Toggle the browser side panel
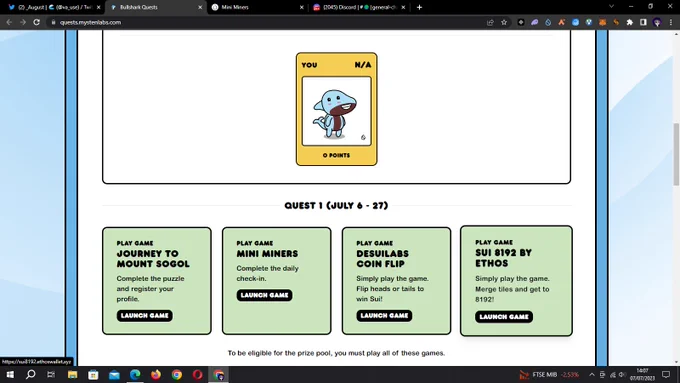Viewport: 680px width, 383px height. click(x=643, y=22)
